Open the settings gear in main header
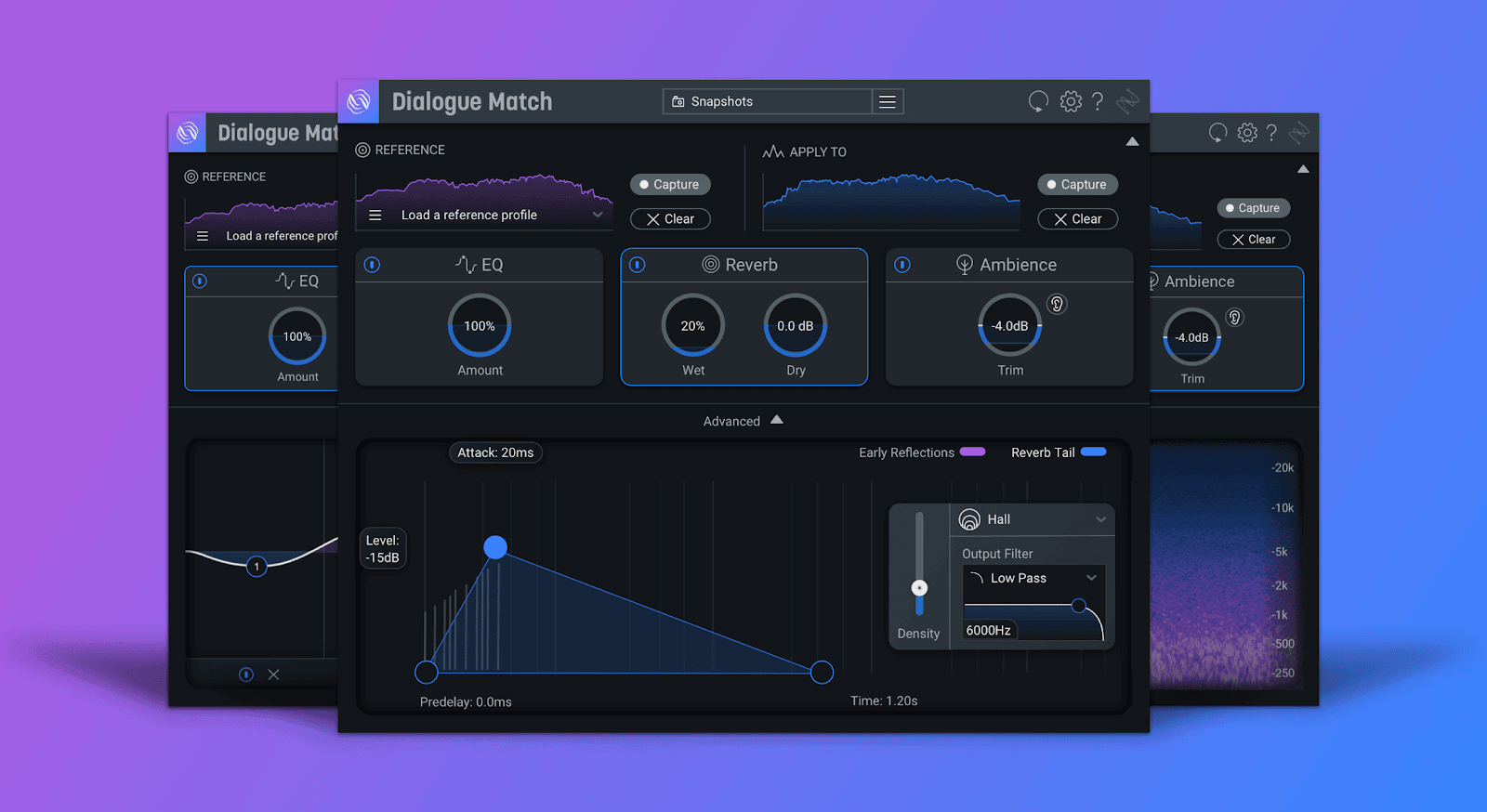Viewport: 1487px width, 812px height. point(1071,101)
